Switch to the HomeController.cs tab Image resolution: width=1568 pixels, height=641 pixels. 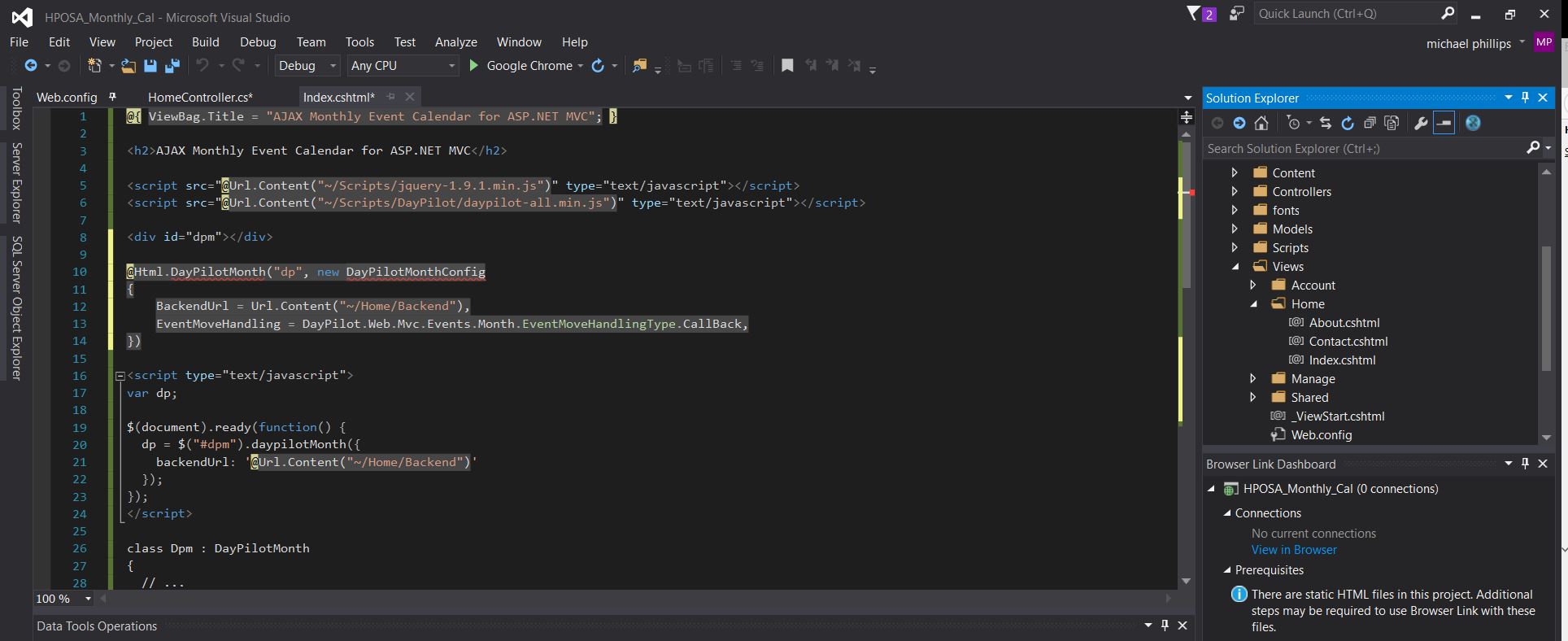(200, 97)
